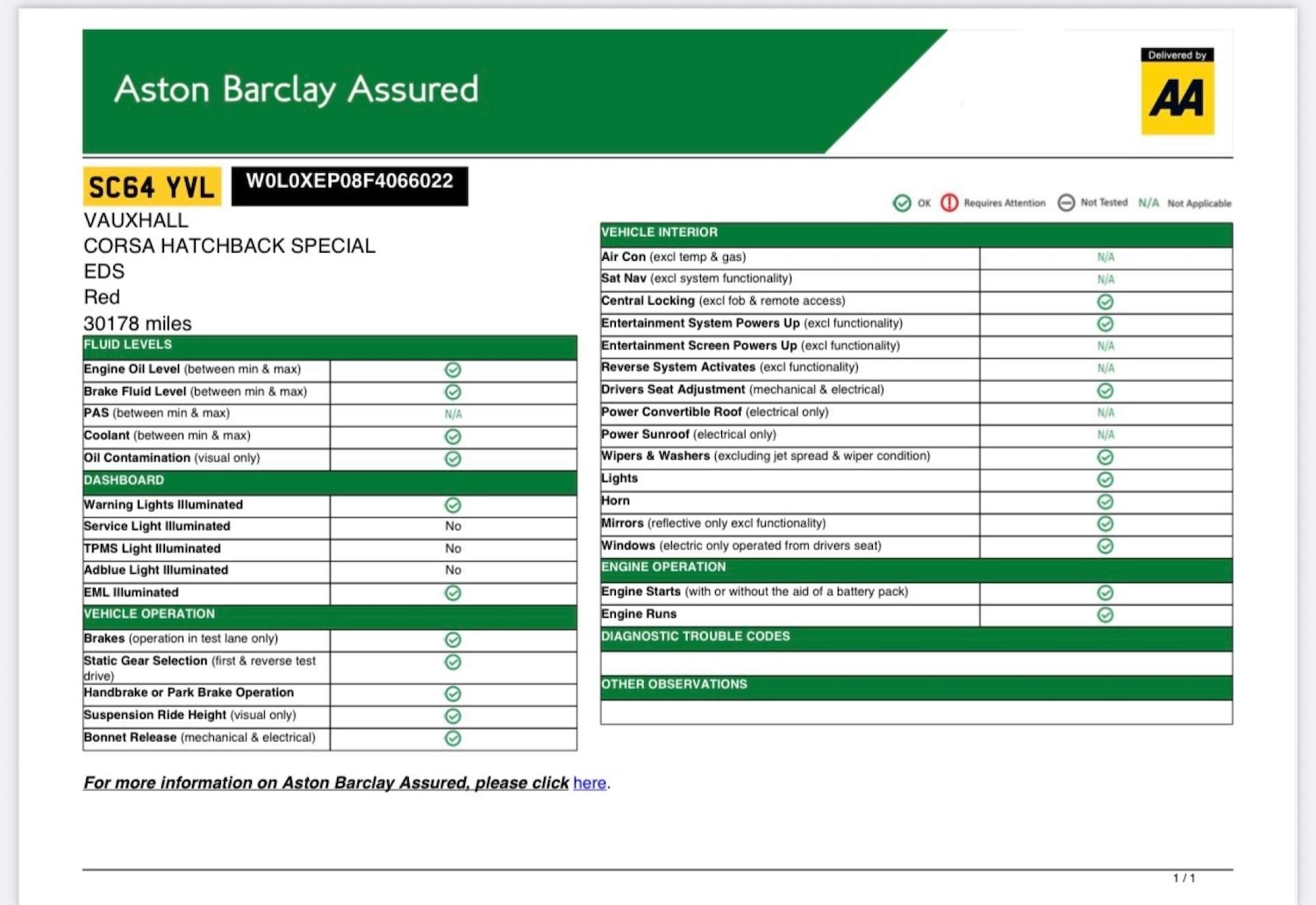Viewport: 1316px width, 905px height.
Task: Click the OK legend check icon
Action: click(902, 203)
